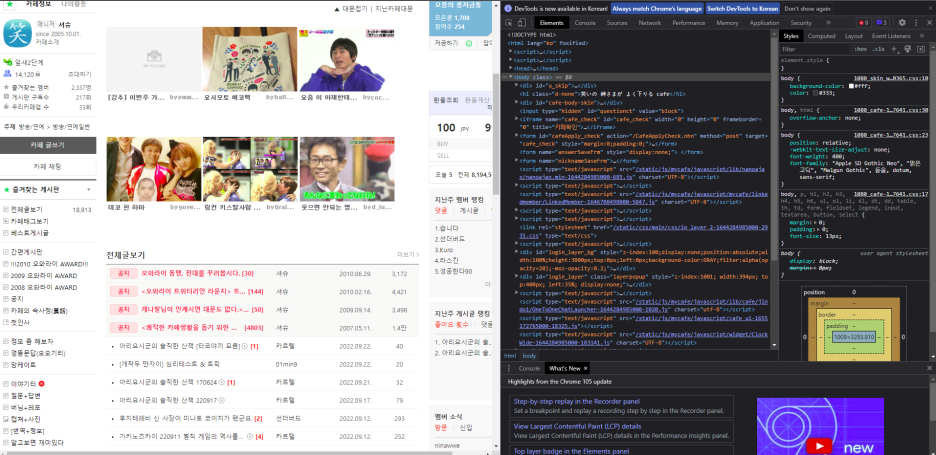Click the #fff background-color swatch

(852, 86)
